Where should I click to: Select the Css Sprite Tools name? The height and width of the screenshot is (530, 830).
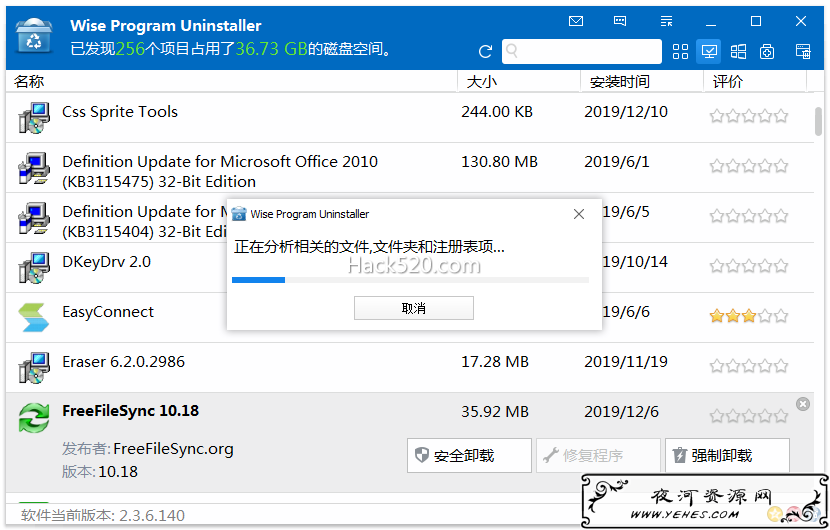pos(120,112)
